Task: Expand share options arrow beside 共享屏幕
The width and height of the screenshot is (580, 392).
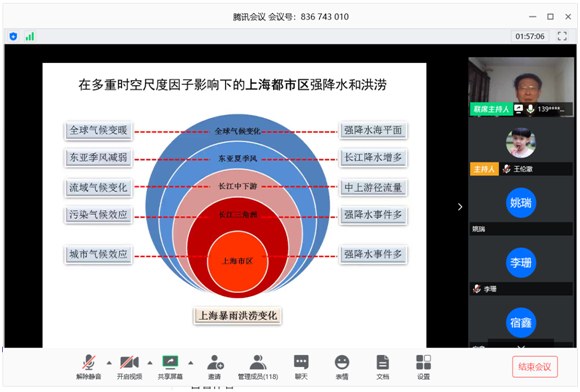Action: click(190, 363)
